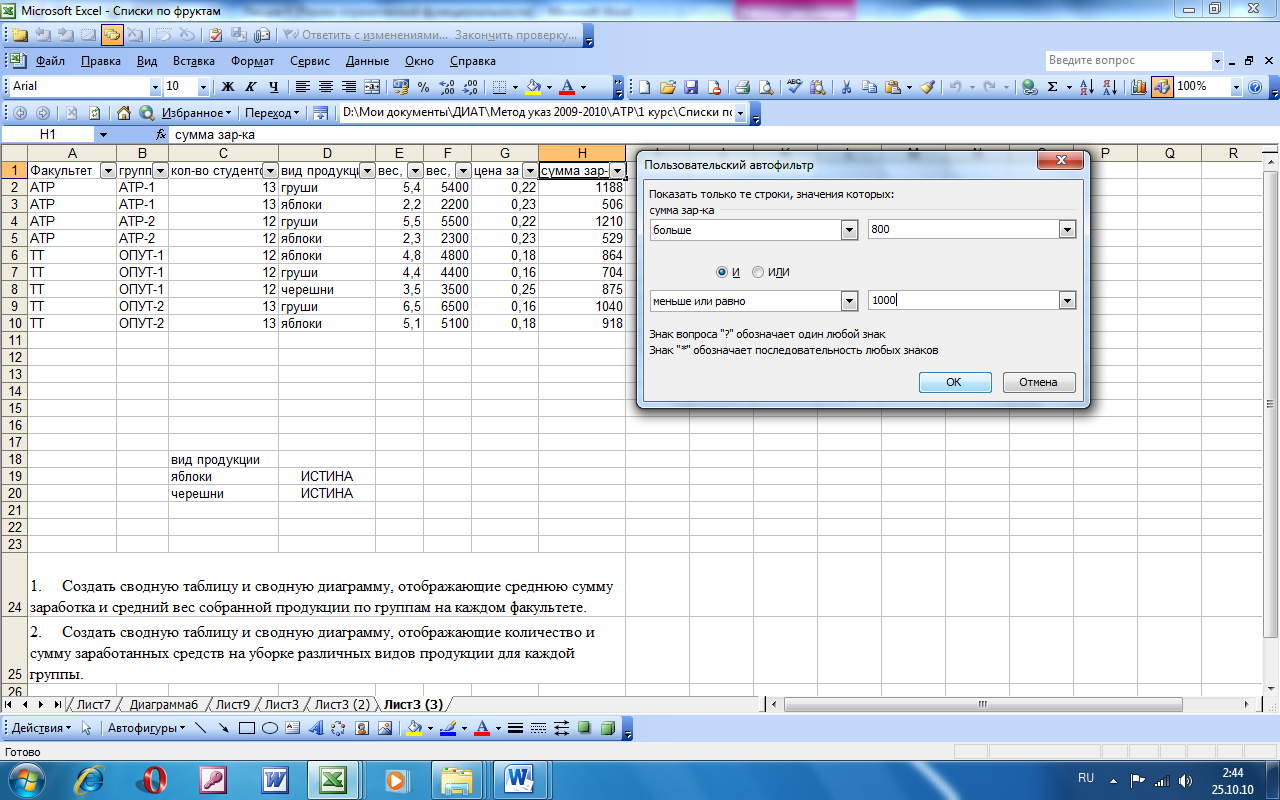This screenshot has height=800, width=1280.
Task: Select the 'ИЛИ' radio button
Action: (x=758, y=272)
